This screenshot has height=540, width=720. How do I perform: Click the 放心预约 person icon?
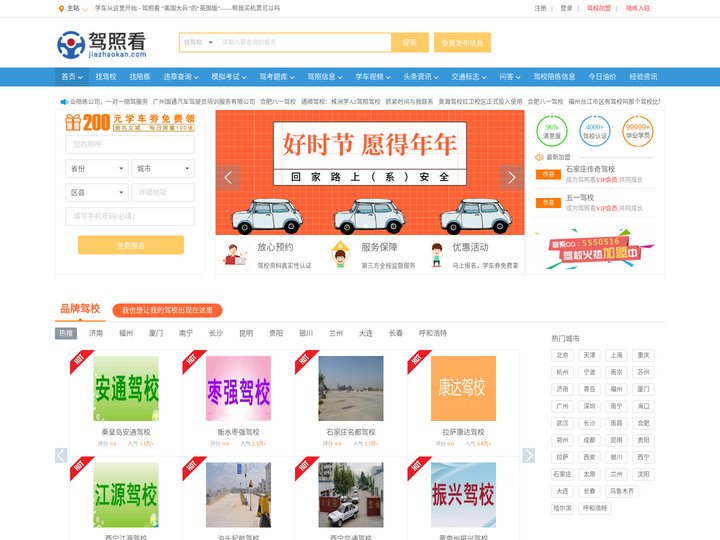[x=235, y=255]
